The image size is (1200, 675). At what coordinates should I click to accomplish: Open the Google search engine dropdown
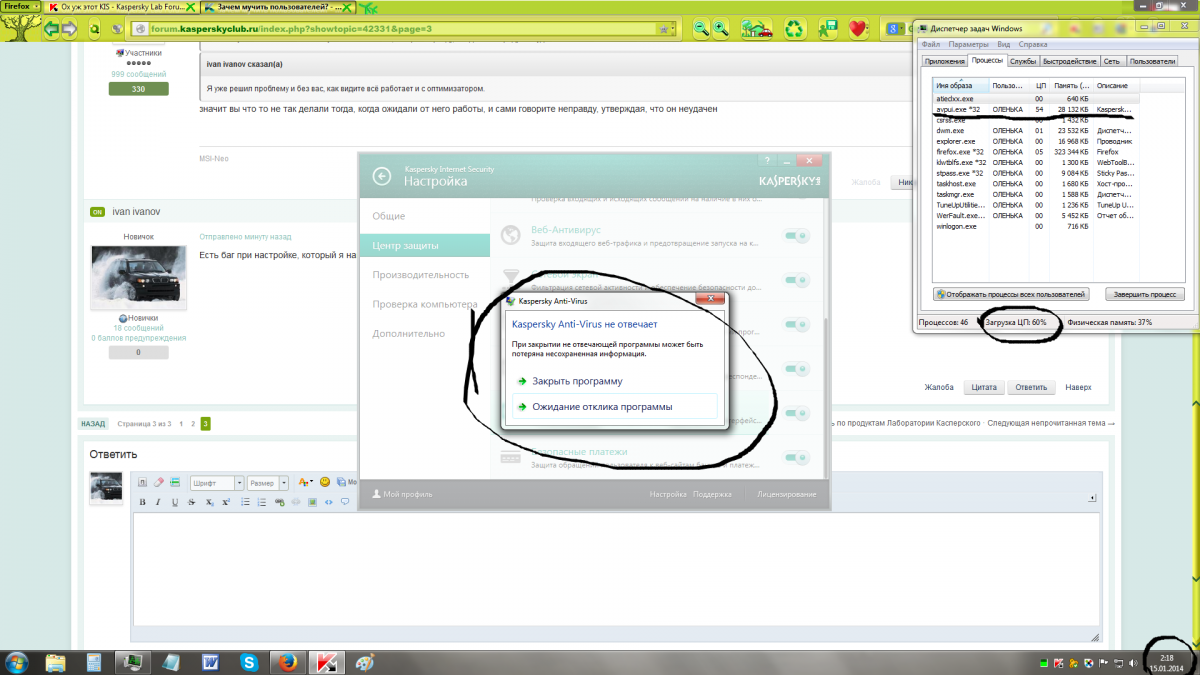[896, 28]
